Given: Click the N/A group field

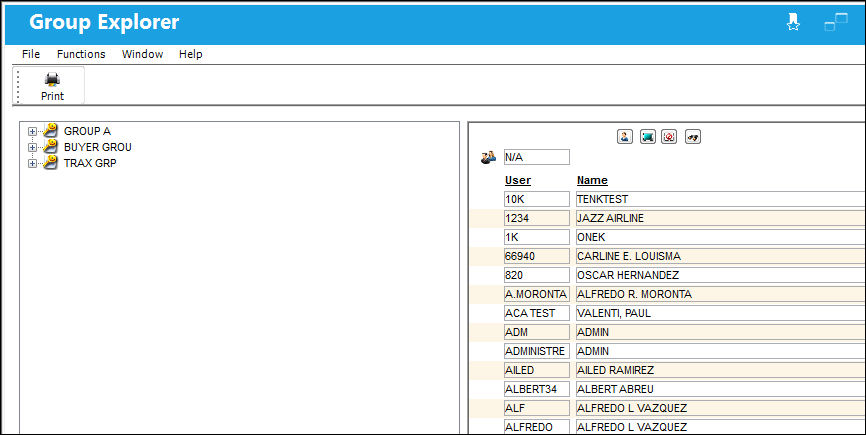Looking at the screenshot, I should [536, 157].
